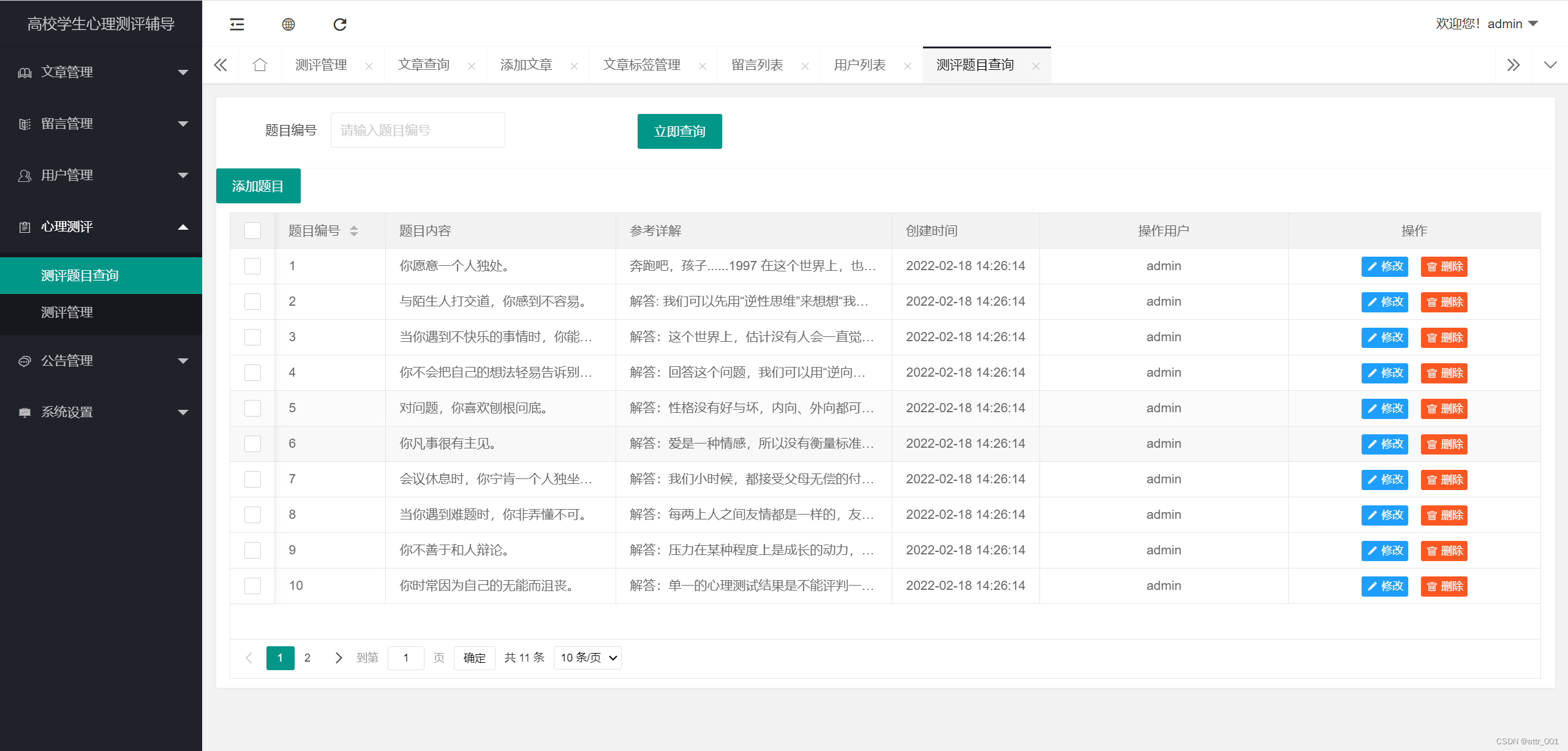Close the 留言列表 tab

(x=805, y=66)
